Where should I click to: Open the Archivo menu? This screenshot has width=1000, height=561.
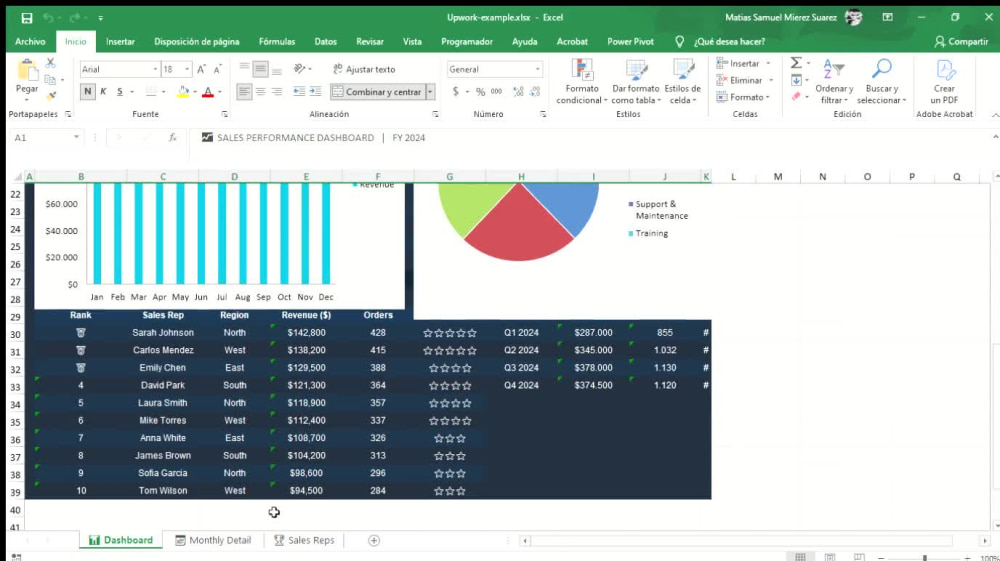click(30, 41)
